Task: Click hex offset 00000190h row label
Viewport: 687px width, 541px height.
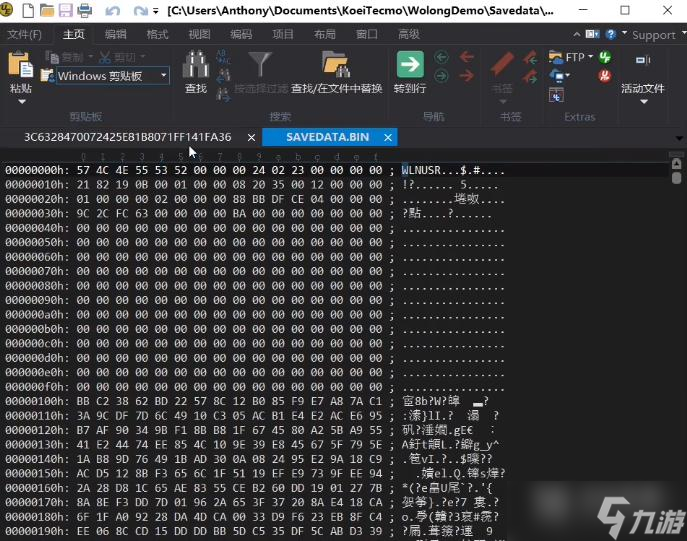Action: [37, 531]
